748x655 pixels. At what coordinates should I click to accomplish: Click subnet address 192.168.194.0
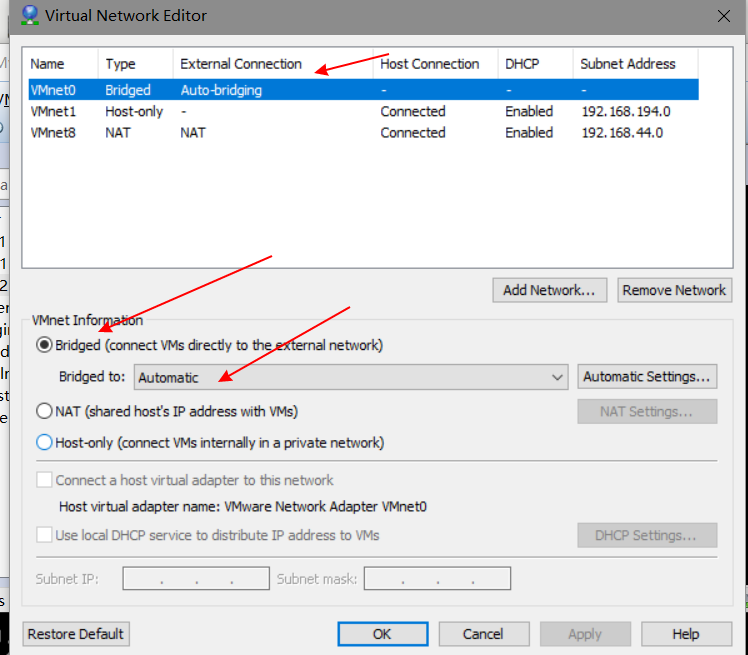(626, 111)
